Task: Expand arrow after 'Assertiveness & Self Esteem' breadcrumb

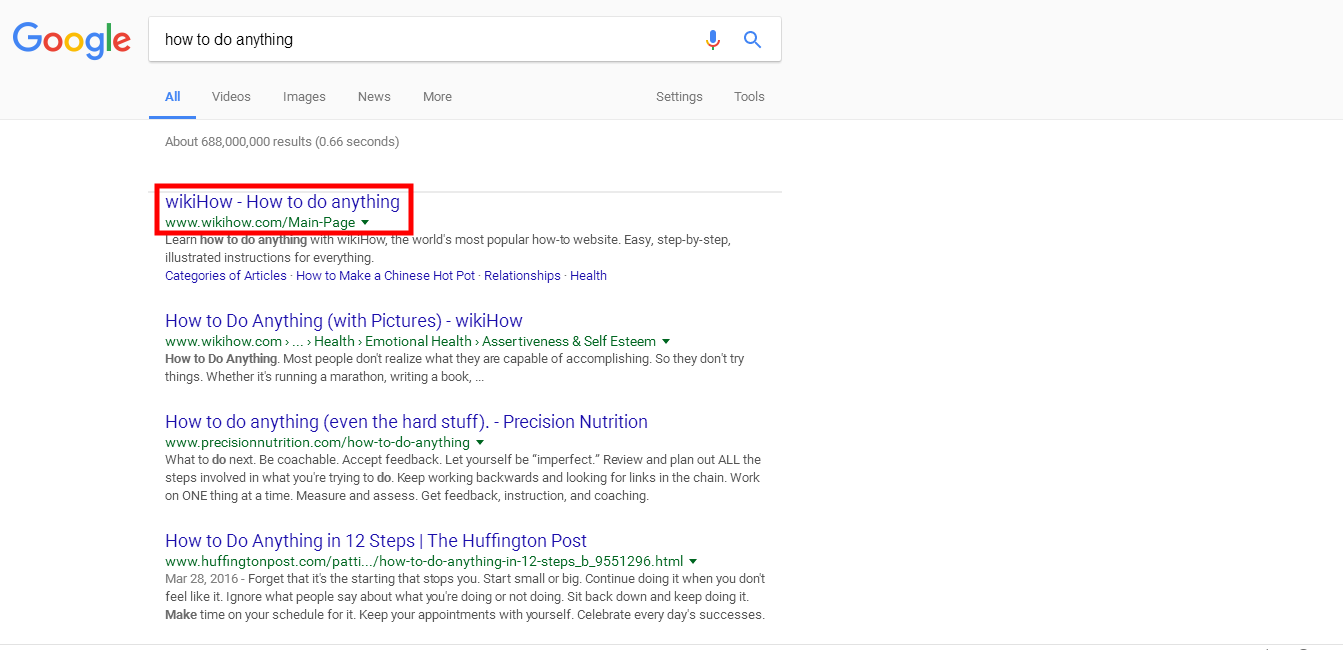Action: (666, 341)
